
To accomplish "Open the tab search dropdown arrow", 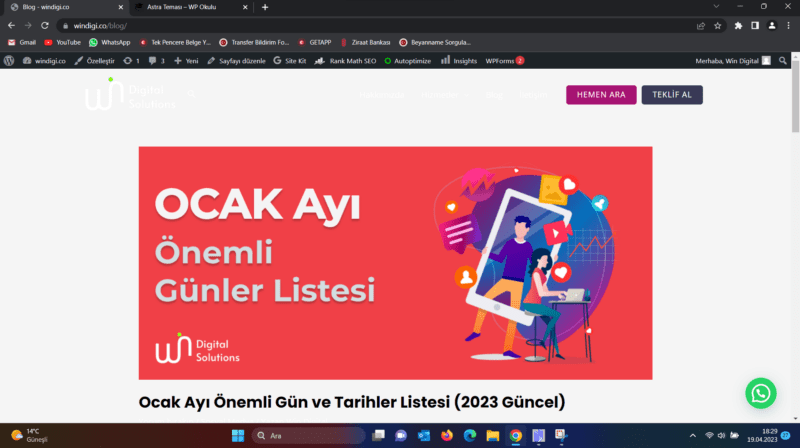I will (x=716, y=7).
